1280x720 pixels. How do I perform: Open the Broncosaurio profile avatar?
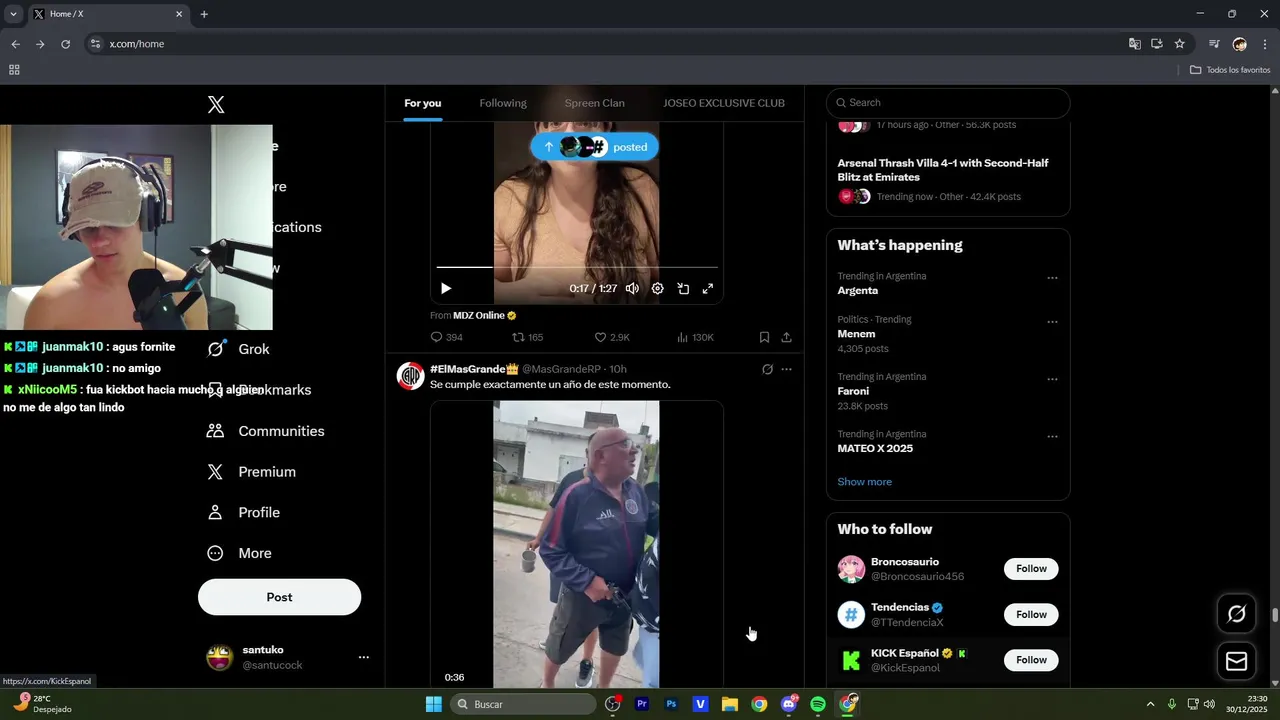[851, 569]
